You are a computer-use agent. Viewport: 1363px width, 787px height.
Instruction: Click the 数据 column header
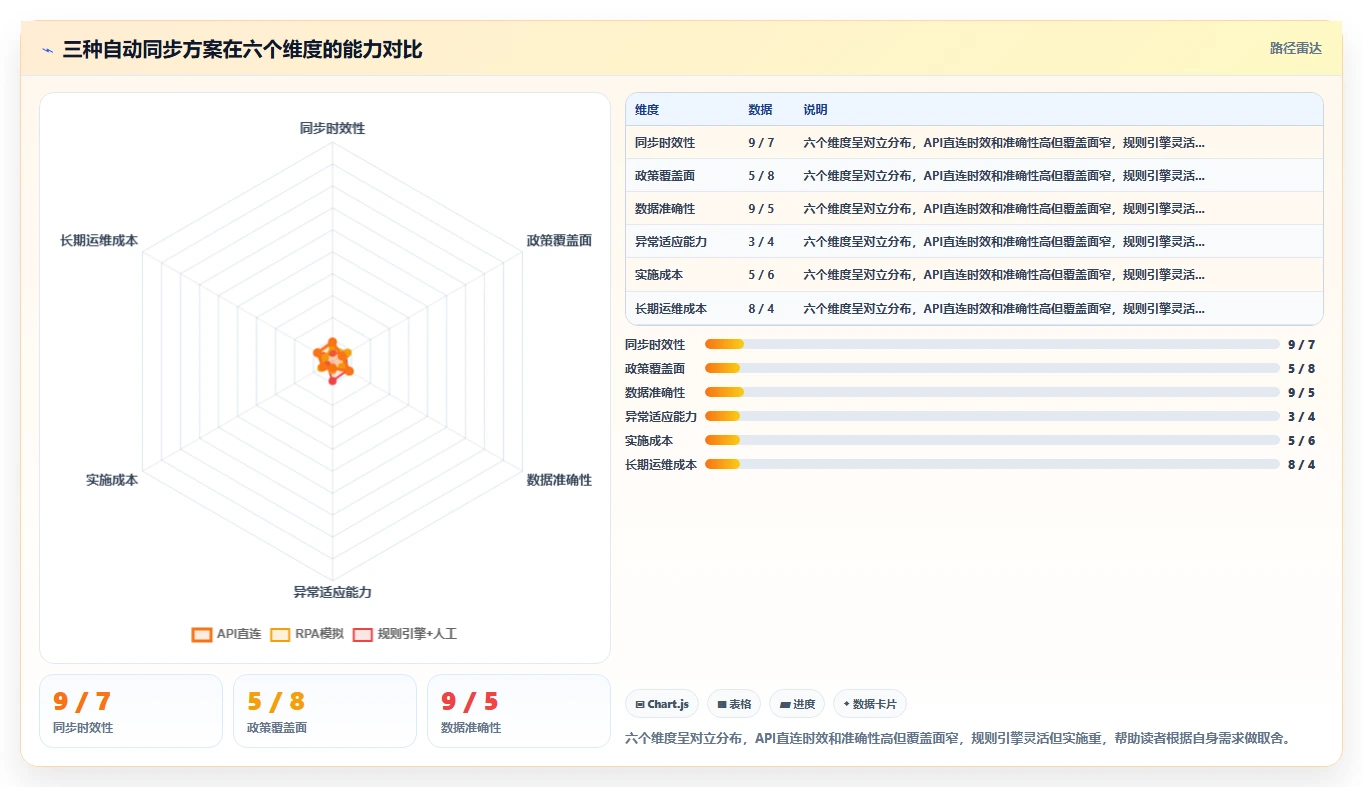point(760,110)
